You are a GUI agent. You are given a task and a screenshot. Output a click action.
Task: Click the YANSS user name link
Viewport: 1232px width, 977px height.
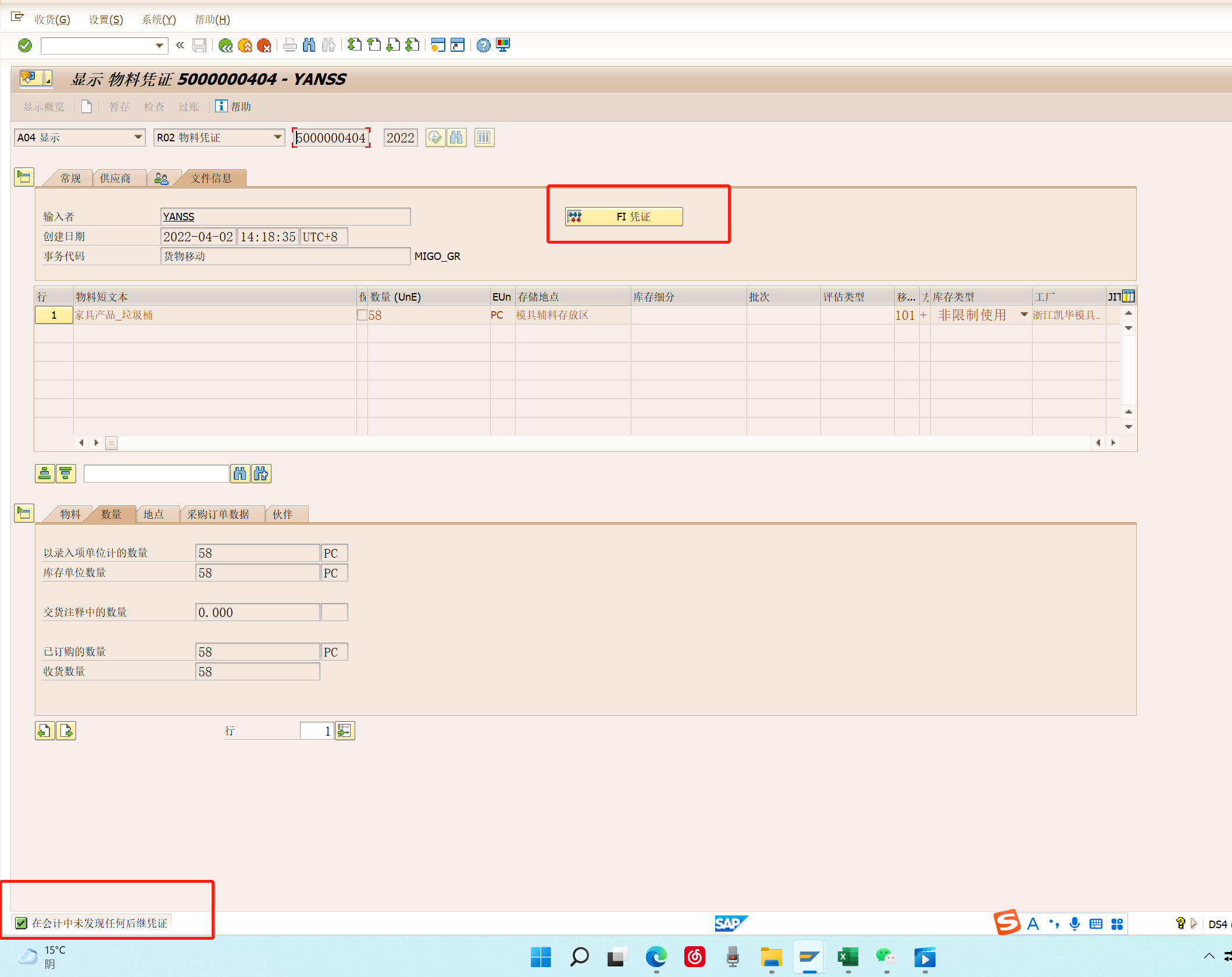[x=178, y=217]
